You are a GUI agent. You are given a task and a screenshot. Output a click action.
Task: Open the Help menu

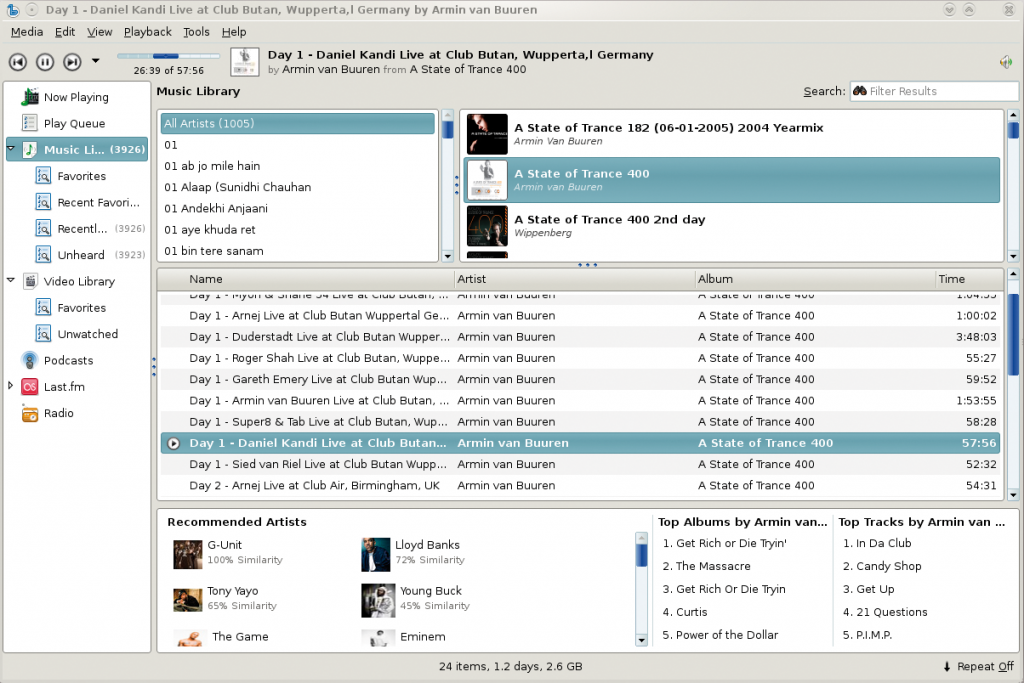234,32
